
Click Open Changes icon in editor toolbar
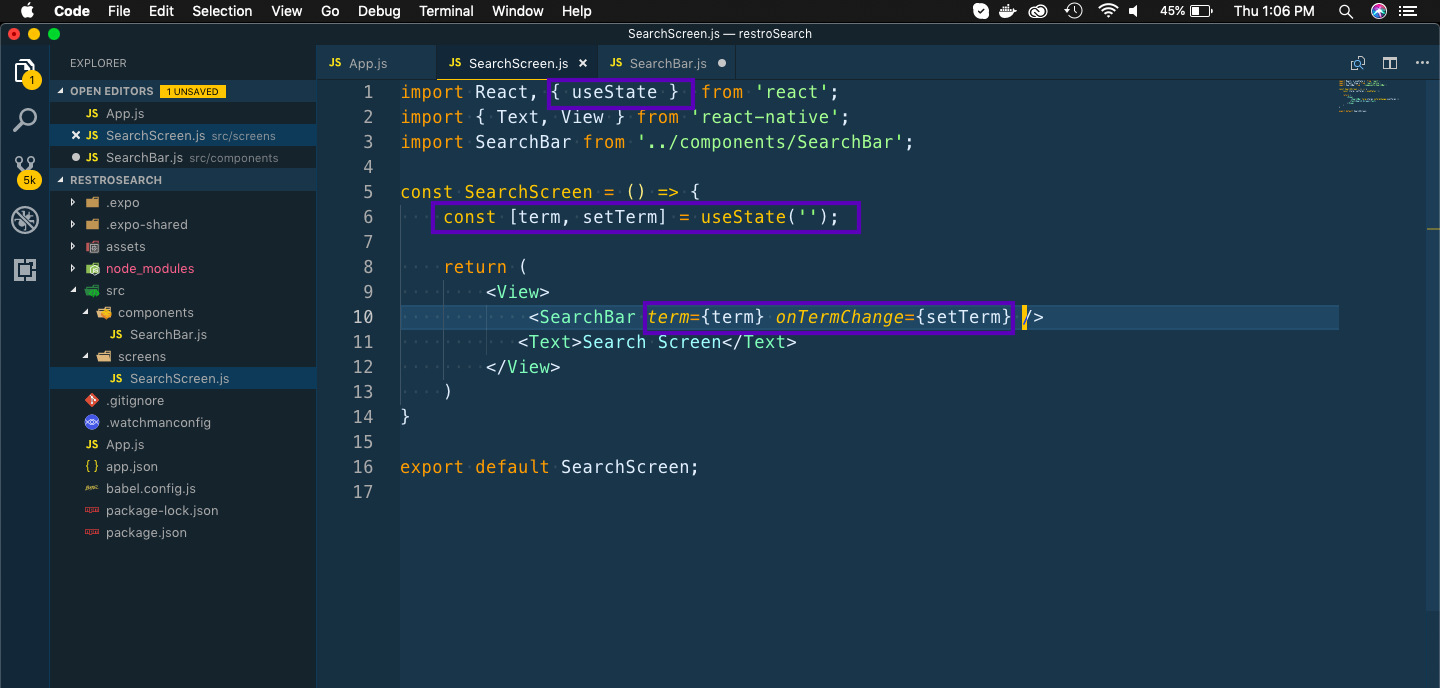1358,63
